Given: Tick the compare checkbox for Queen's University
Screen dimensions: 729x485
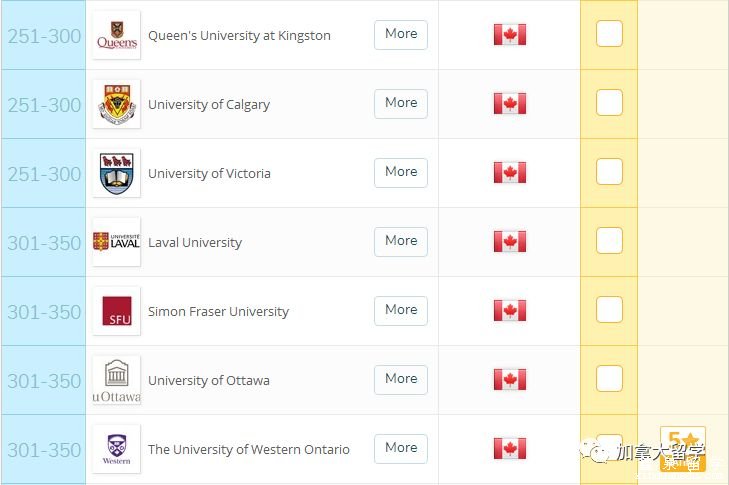Looking at the screenshot, I should 609,34.
